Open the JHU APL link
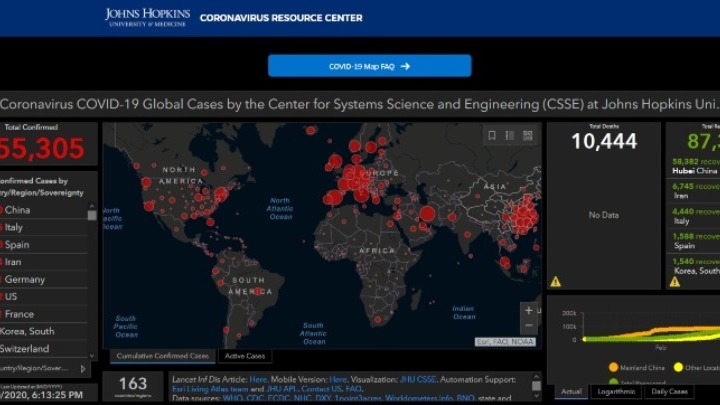 tap(282, 389)
